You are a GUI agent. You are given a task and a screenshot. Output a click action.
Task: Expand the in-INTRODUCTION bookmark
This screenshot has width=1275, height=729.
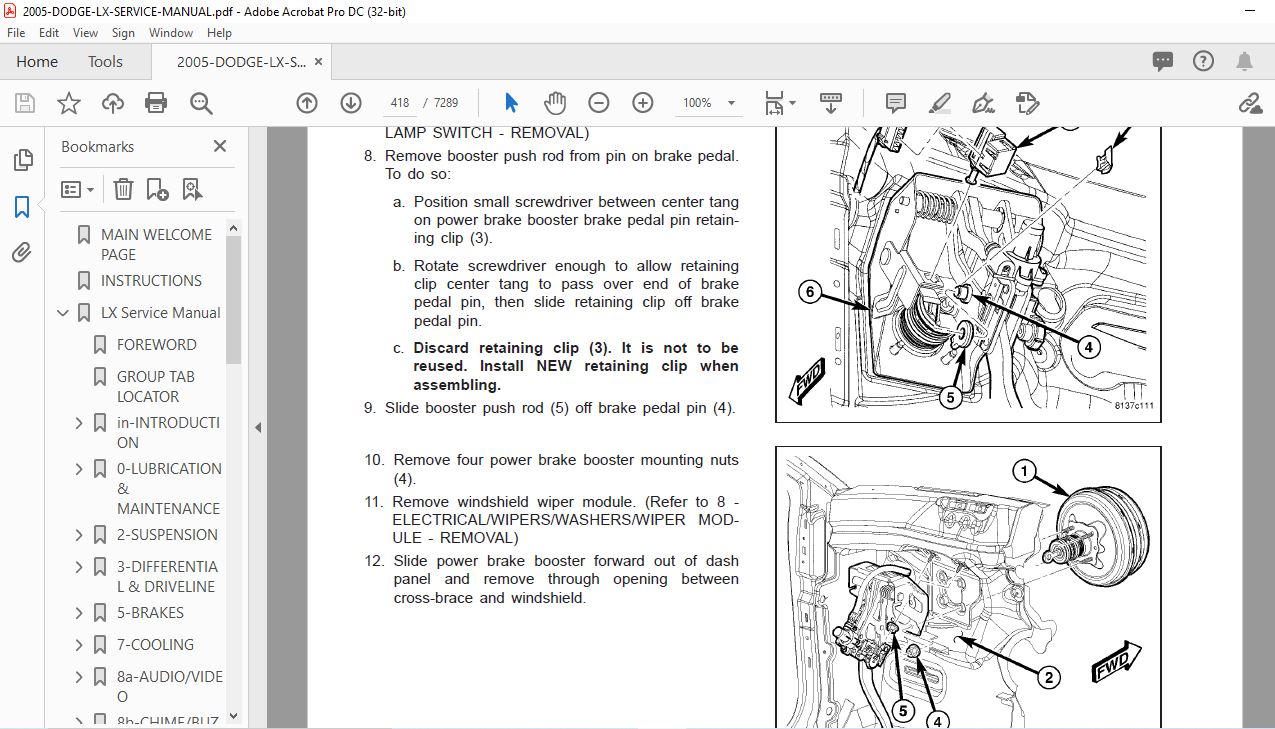(79, 423)
